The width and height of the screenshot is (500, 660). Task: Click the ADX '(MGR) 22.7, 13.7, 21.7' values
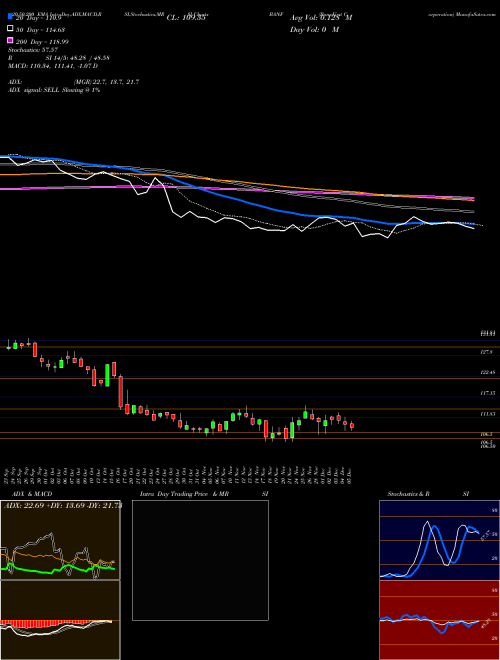point(106,82)
